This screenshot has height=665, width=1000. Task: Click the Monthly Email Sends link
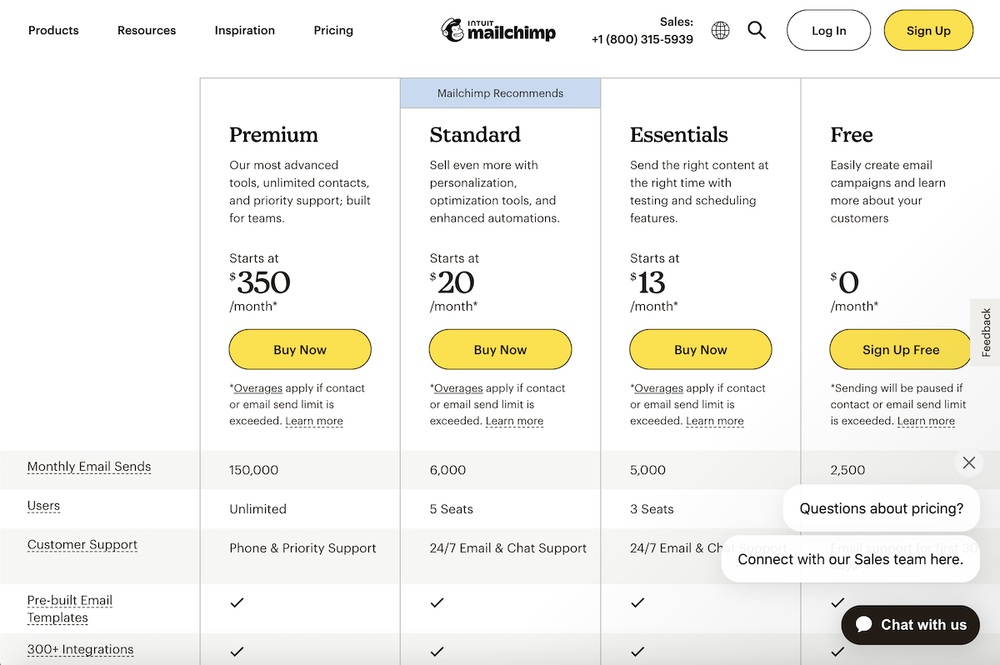pyautogui.click(x=89, y=467)
